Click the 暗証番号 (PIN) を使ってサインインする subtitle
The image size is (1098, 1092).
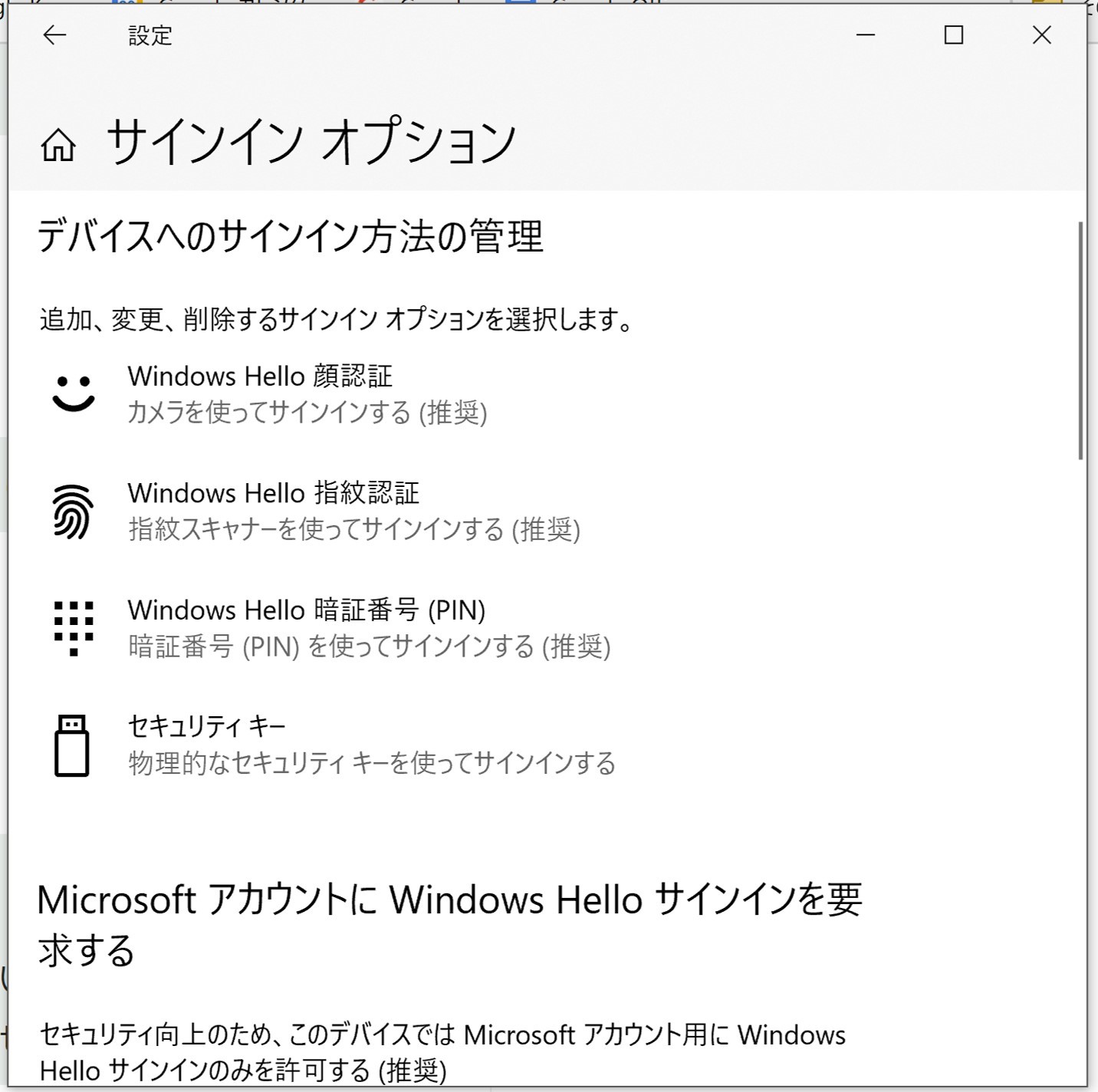(369, 647)
